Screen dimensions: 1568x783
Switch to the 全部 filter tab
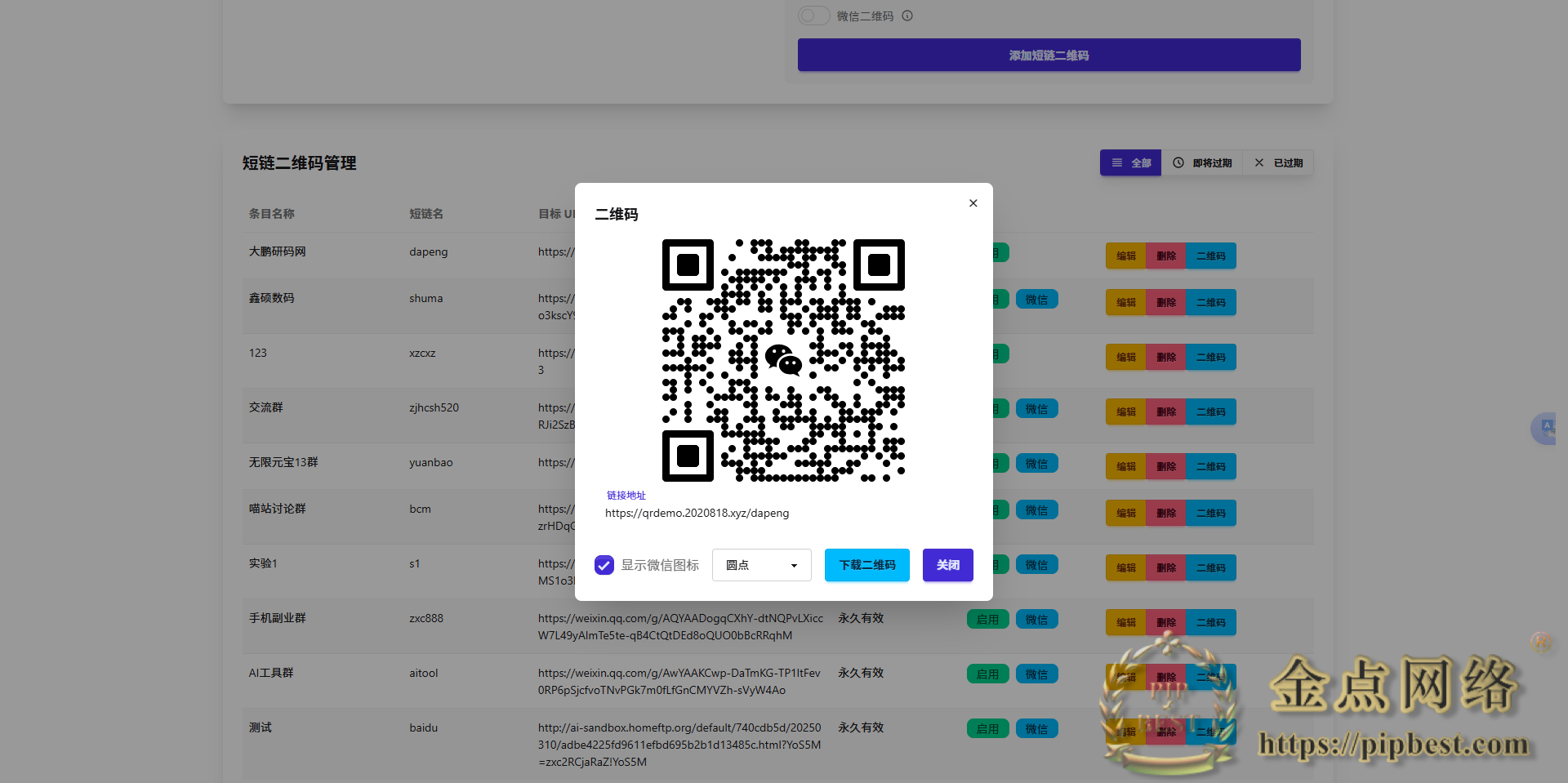(1130, 162)
